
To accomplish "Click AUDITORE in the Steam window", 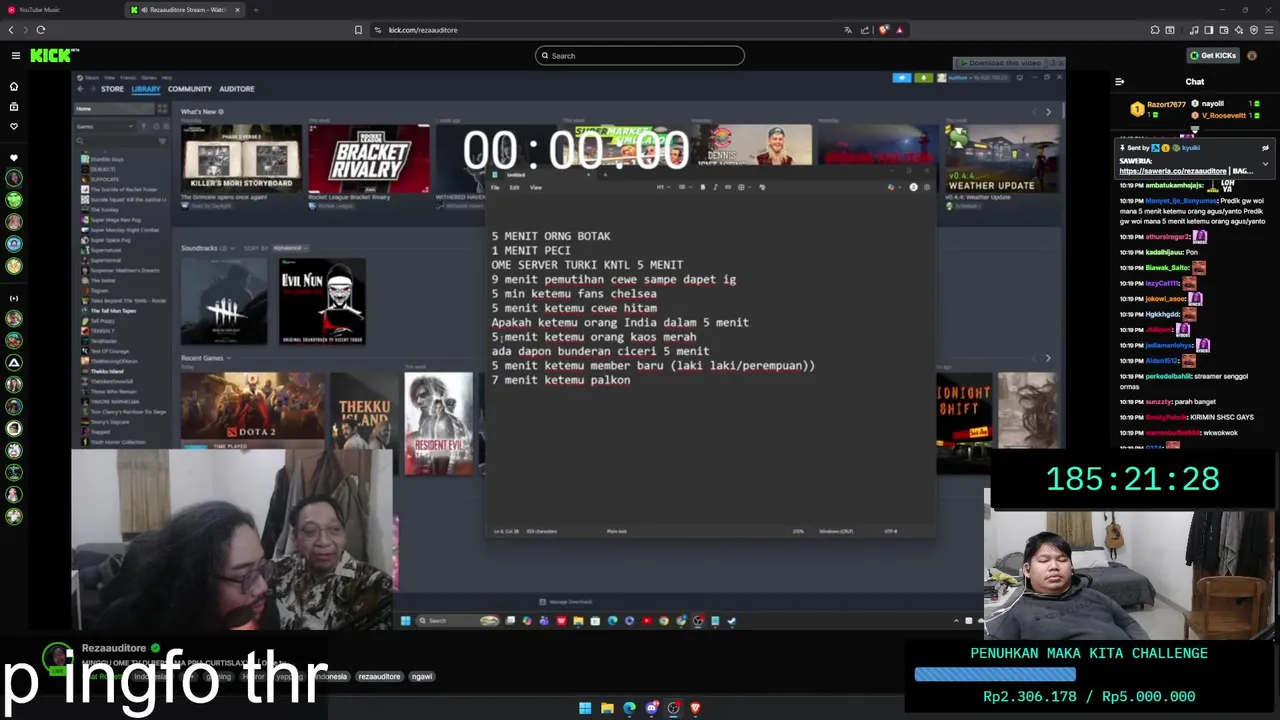I will 236,89.
